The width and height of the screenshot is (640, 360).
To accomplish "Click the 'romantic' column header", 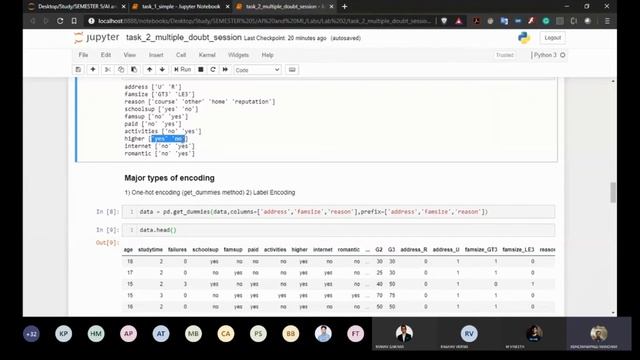I will (349, 249).
